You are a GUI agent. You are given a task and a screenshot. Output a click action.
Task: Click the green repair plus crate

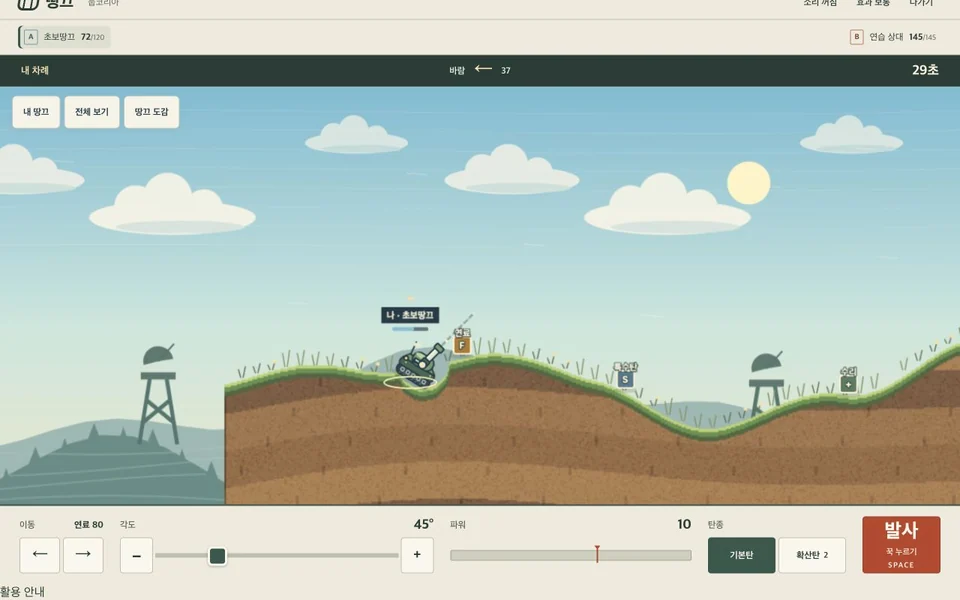click(848, 384)
